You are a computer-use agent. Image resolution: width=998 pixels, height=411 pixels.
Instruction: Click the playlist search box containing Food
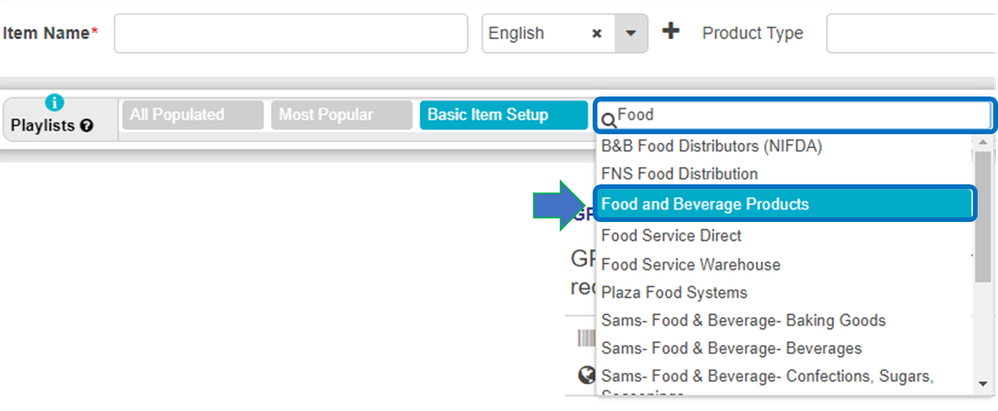pyautogui.click(x=800, y=116)
